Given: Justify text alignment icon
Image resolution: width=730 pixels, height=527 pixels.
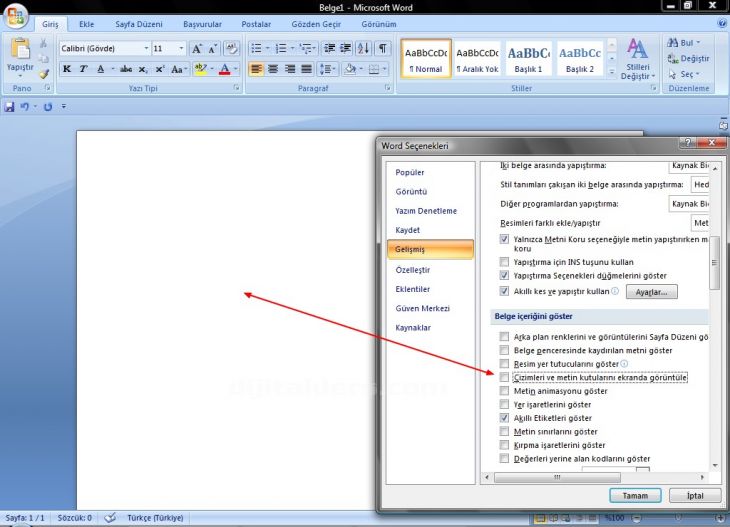Looking at the screenshot, I should click(x=306, y=69).
